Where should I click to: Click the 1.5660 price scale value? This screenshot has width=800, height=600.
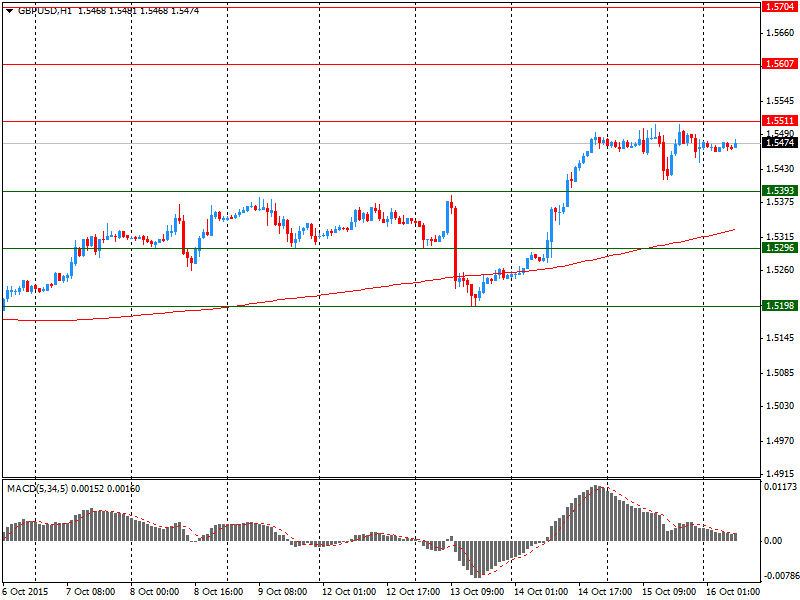[781, 33]
